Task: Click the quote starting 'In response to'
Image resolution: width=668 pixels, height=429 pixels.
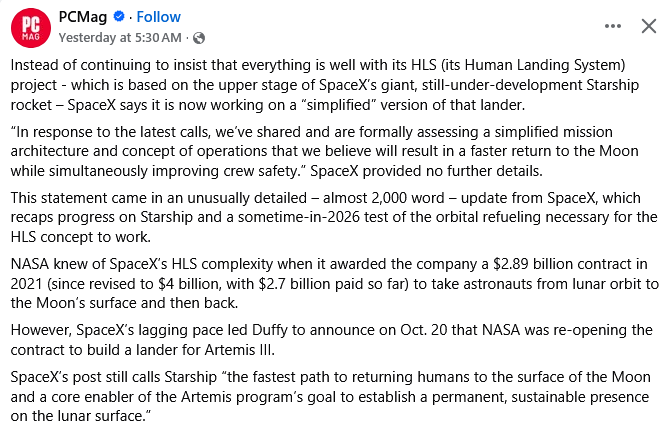Action: click(x=330, y=150)
